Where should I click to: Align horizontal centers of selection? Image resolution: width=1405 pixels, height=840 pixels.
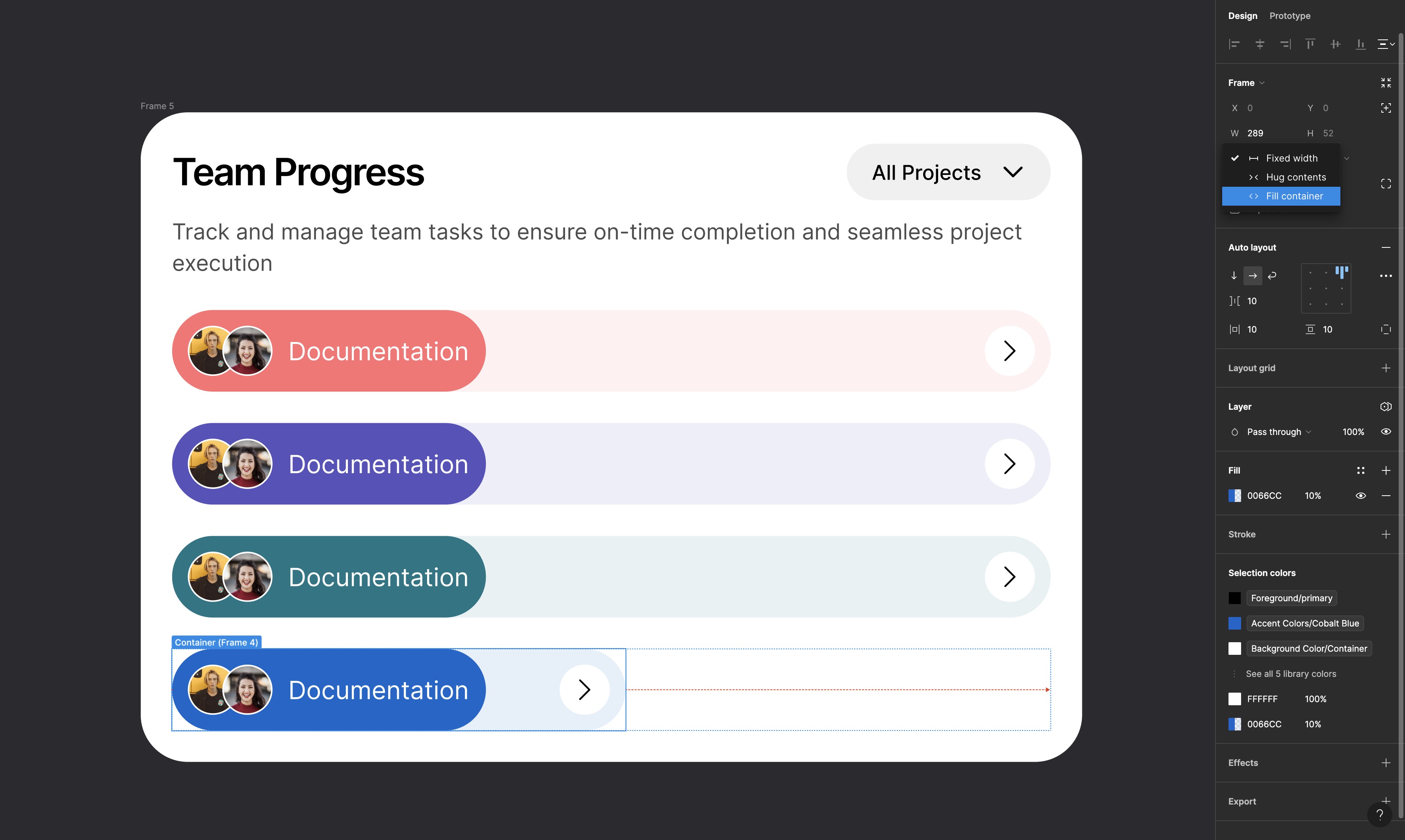coord(1260,44)
